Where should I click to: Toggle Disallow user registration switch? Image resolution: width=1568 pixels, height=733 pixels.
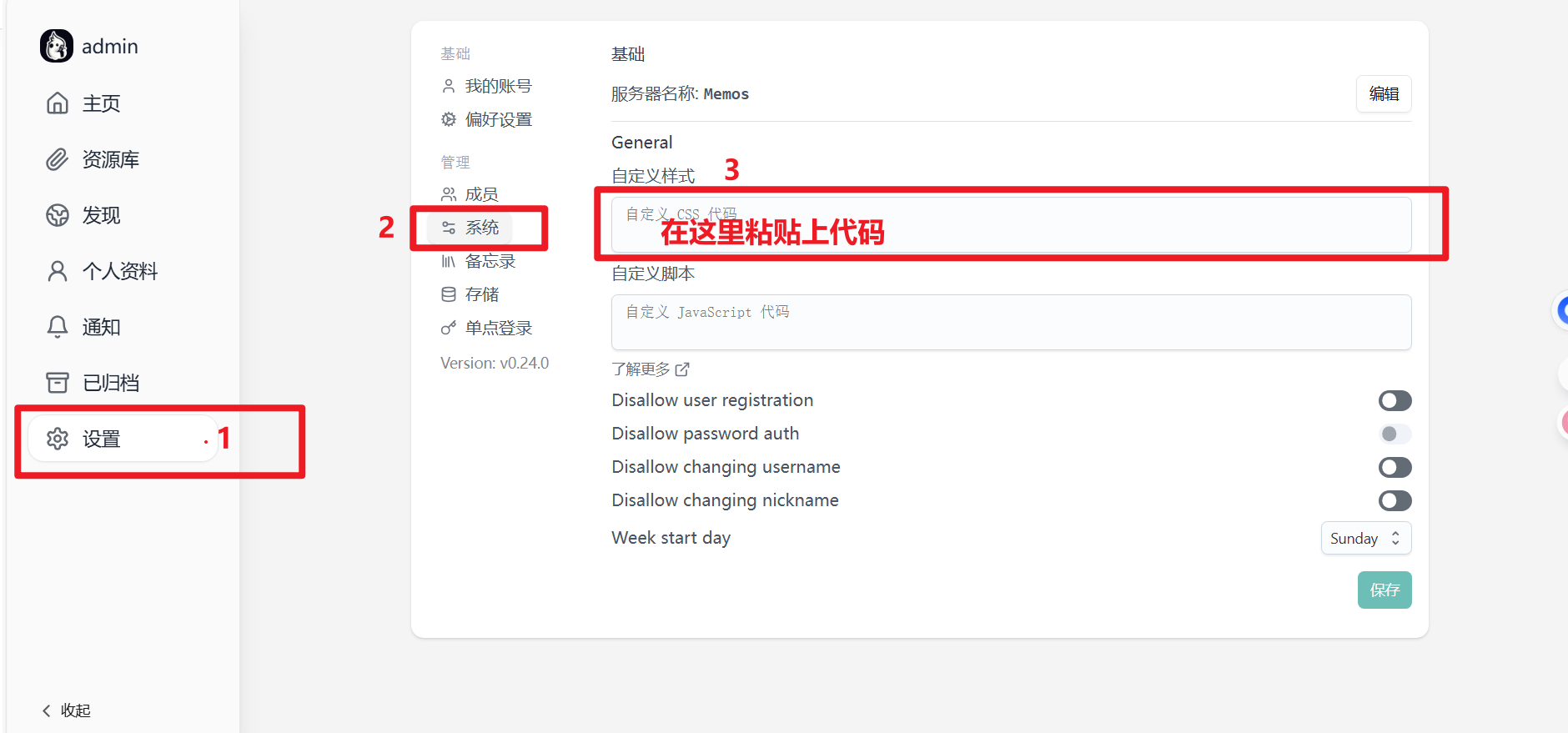click(1395, 401)
